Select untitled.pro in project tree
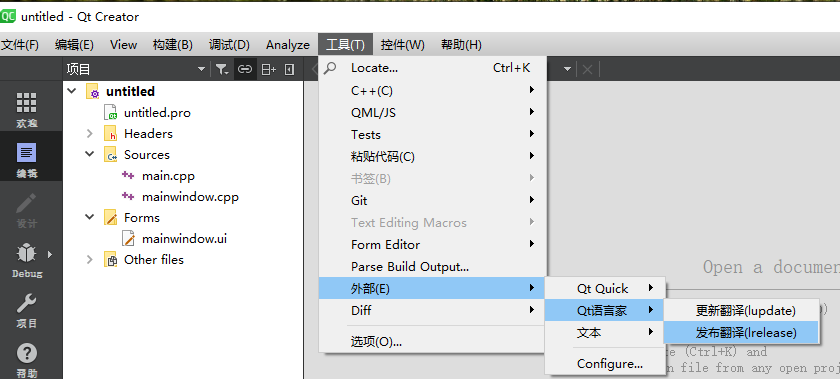 click(157, 113)
